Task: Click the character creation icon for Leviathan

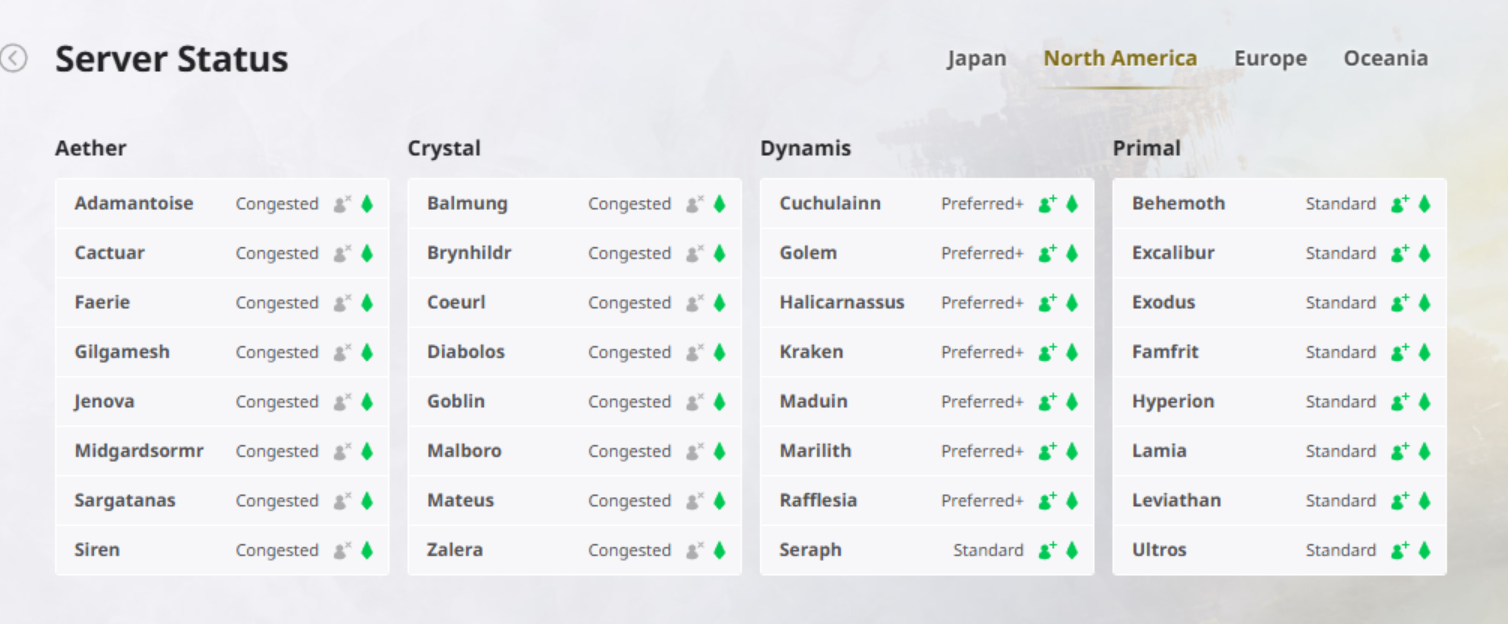Action: 1400,500
